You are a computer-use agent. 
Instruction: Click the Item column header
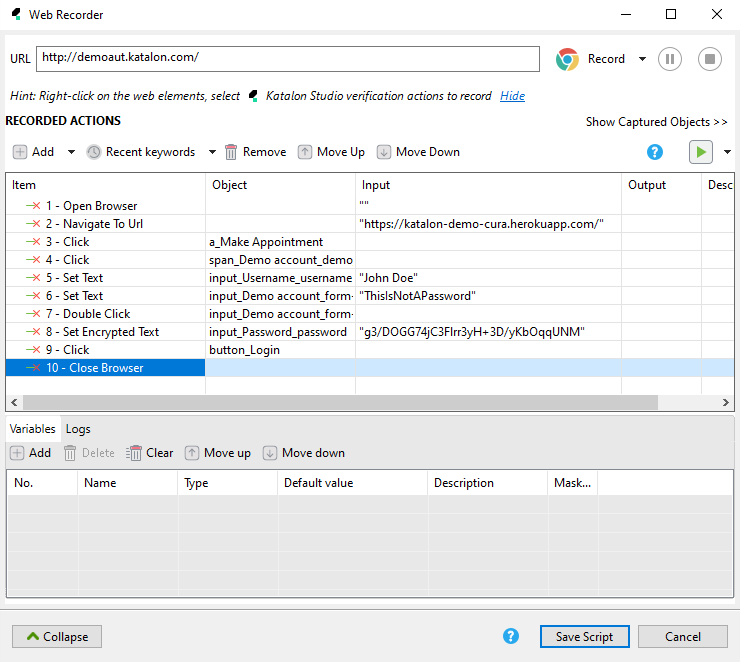106,185
